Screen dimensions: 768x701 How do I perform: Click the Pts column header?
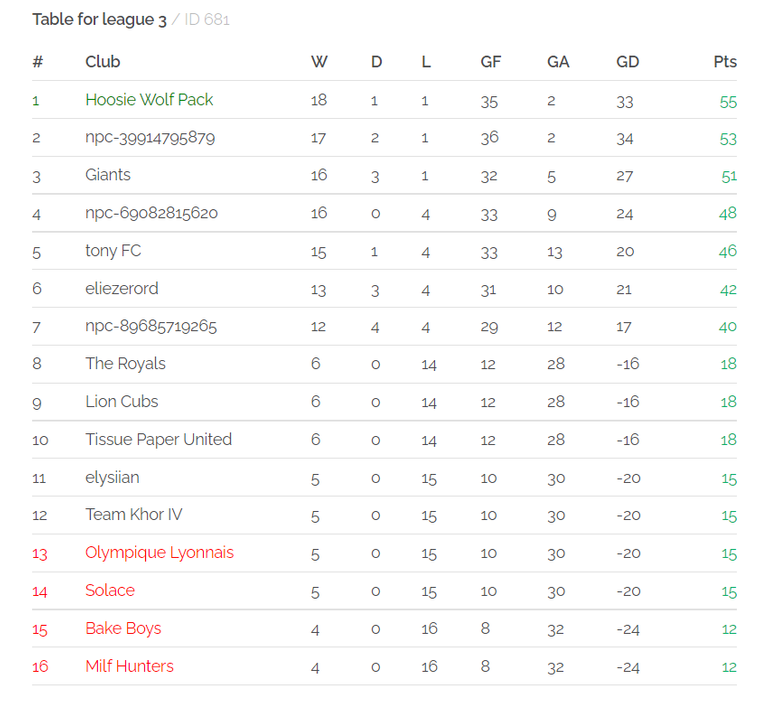(725, 62)
